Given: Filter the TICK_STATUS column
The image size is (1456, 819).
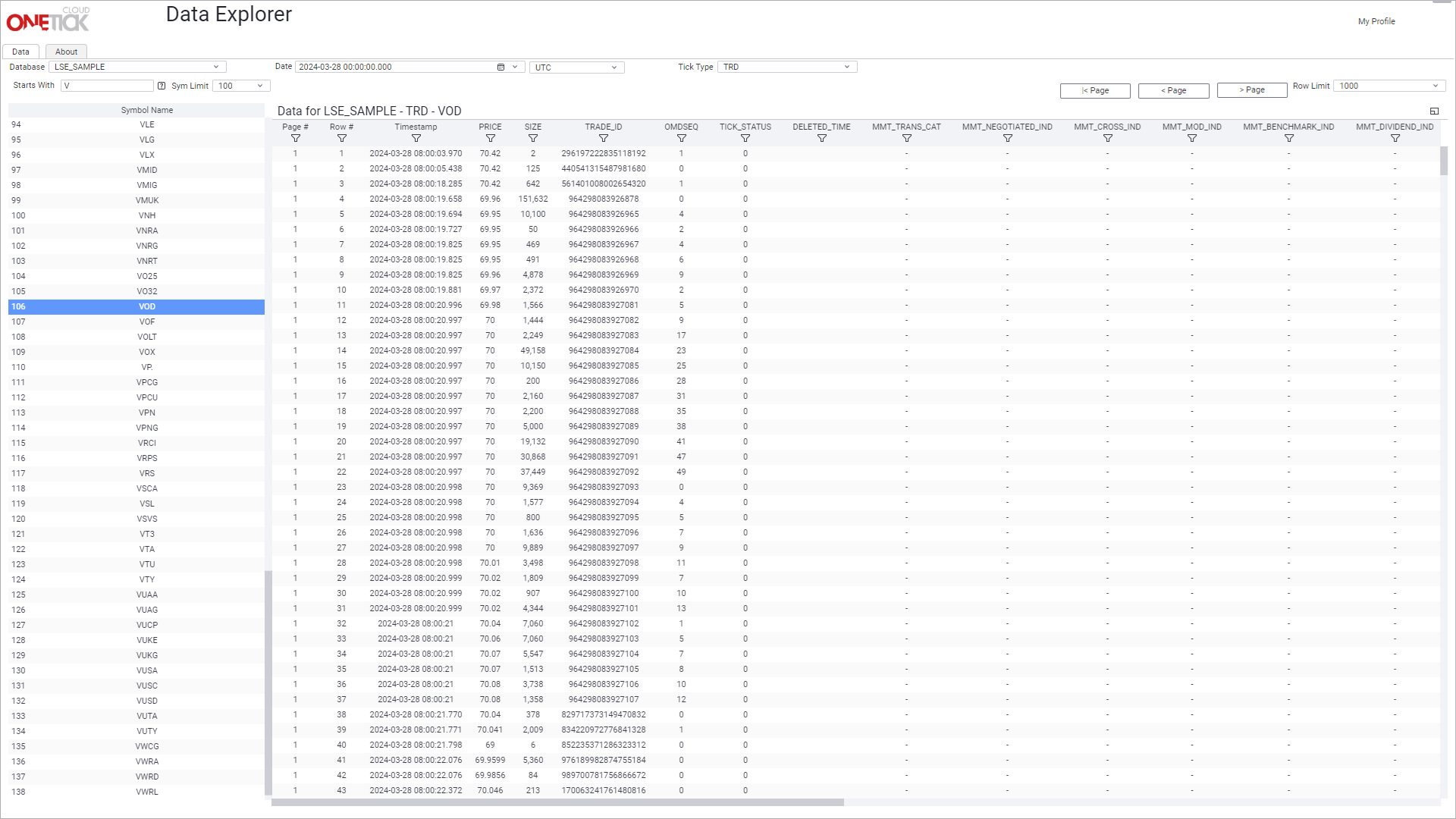Looking at the screenshot, I should point(745,139).
